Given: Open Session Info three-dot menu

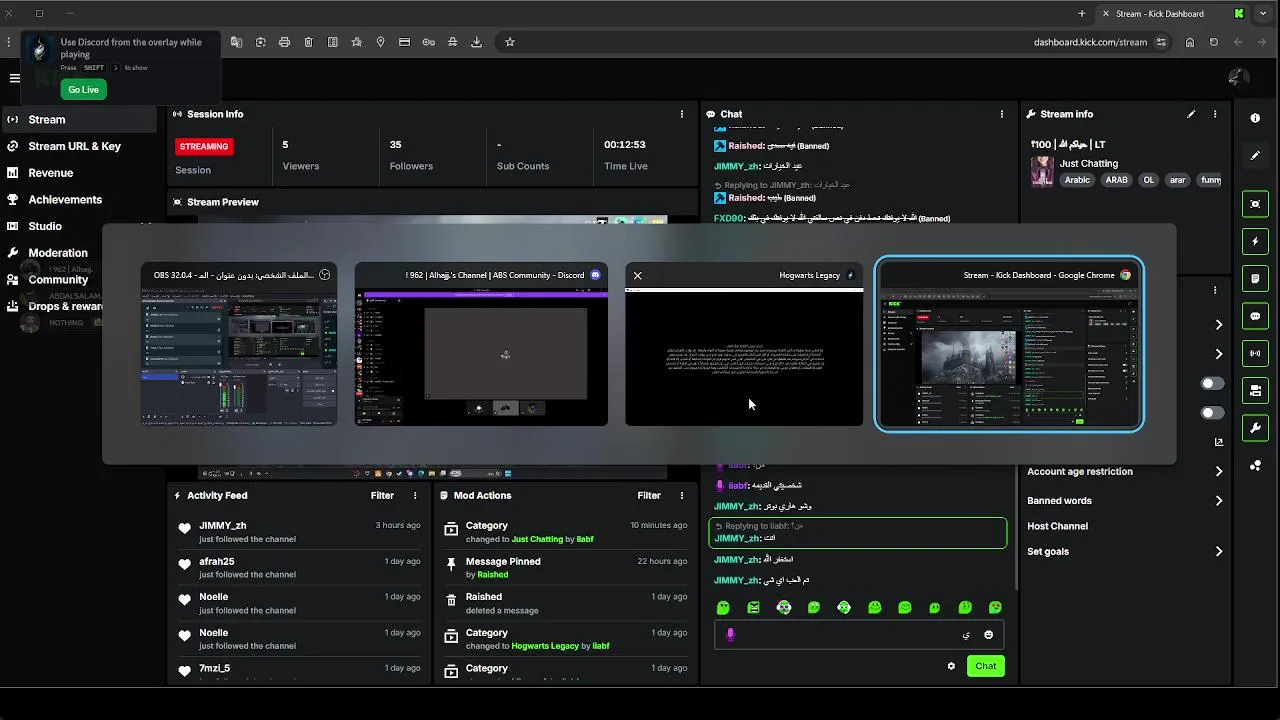Looking at the screenshot, I should [x=682, y=114].
